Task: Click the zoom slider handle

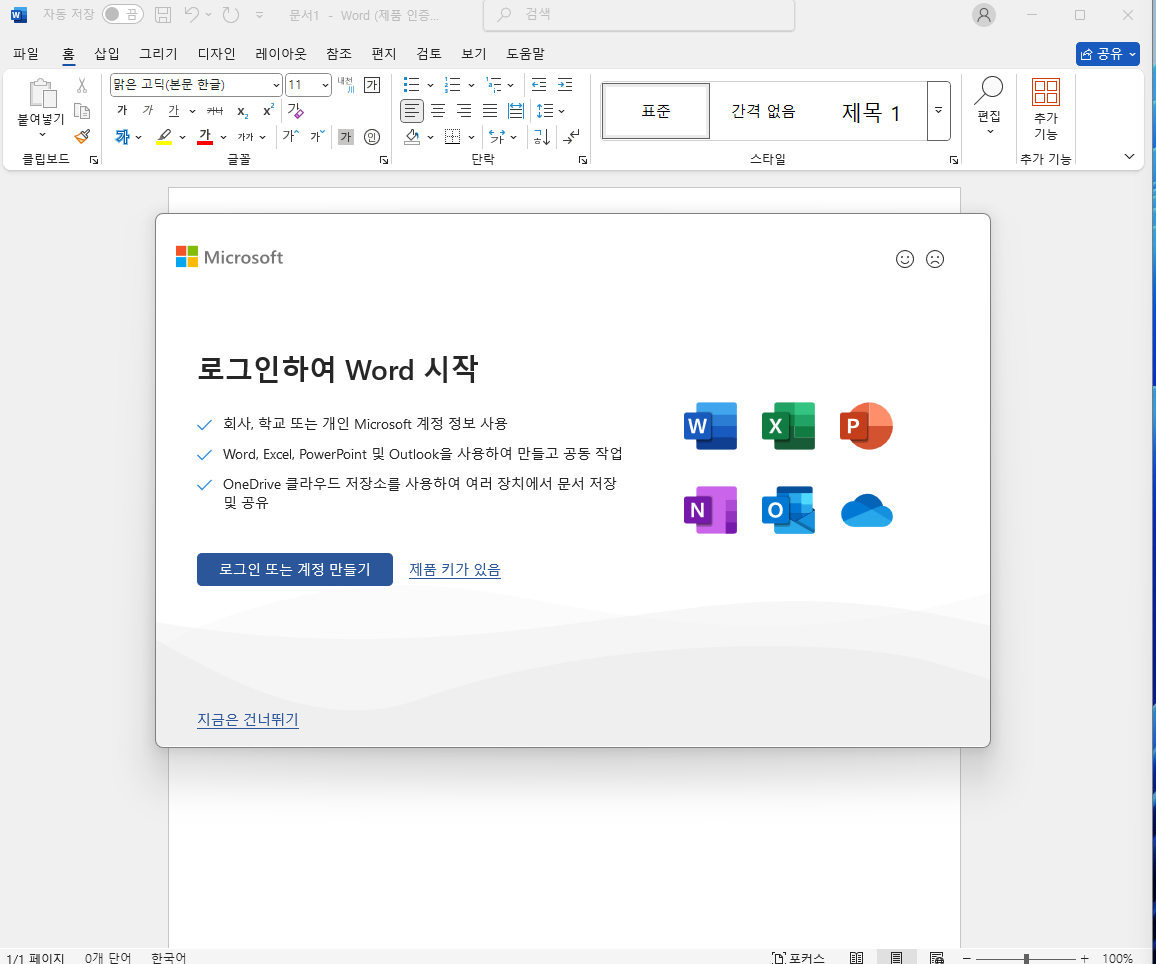Action: tap(1026, 958)
